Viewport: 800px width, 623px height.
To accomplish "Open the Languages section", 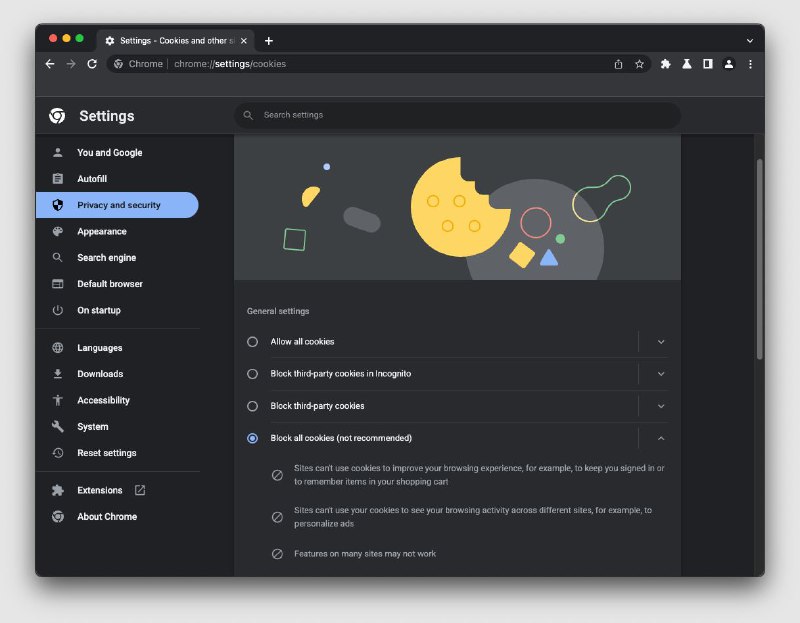I will point(100,347).
